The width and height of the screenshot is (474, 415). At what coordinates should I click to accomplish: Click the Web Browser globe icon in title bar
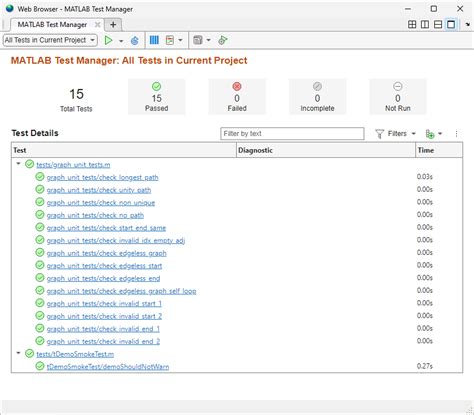tap(9, 8)
